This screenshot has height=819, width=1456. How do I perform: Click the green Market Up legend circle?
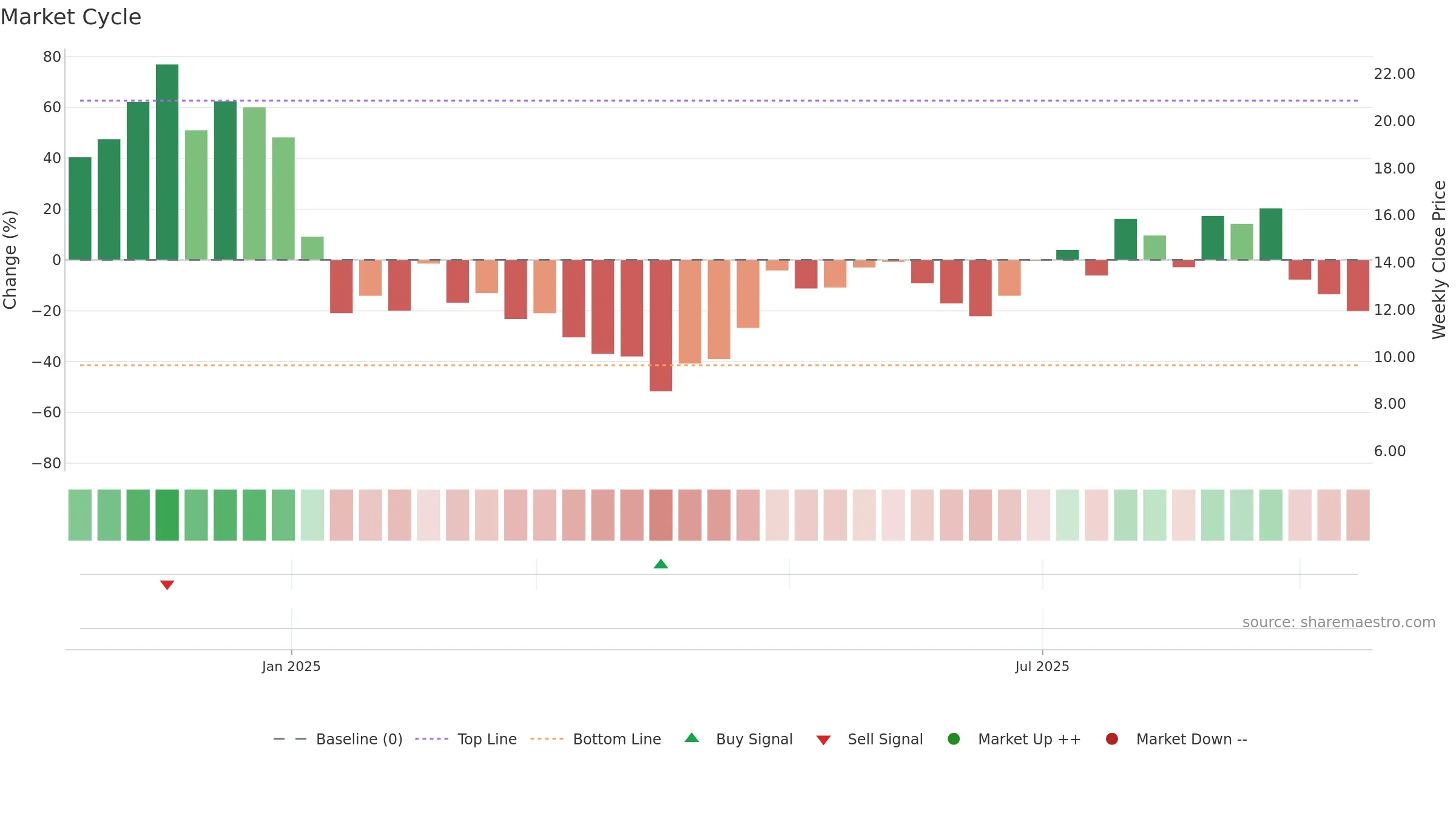click(954, 739)
